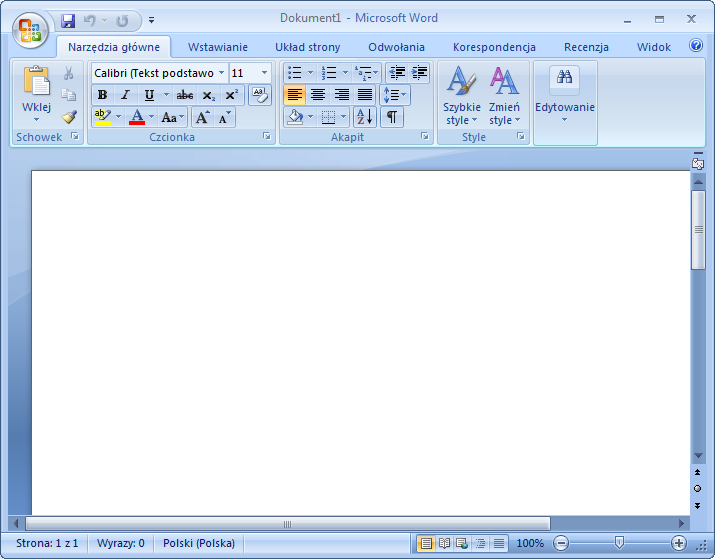Open Zmień style menu
Image resolution: width=715 pixels, height=559 pixels.
pyautogui.click(x=504, y=96)
